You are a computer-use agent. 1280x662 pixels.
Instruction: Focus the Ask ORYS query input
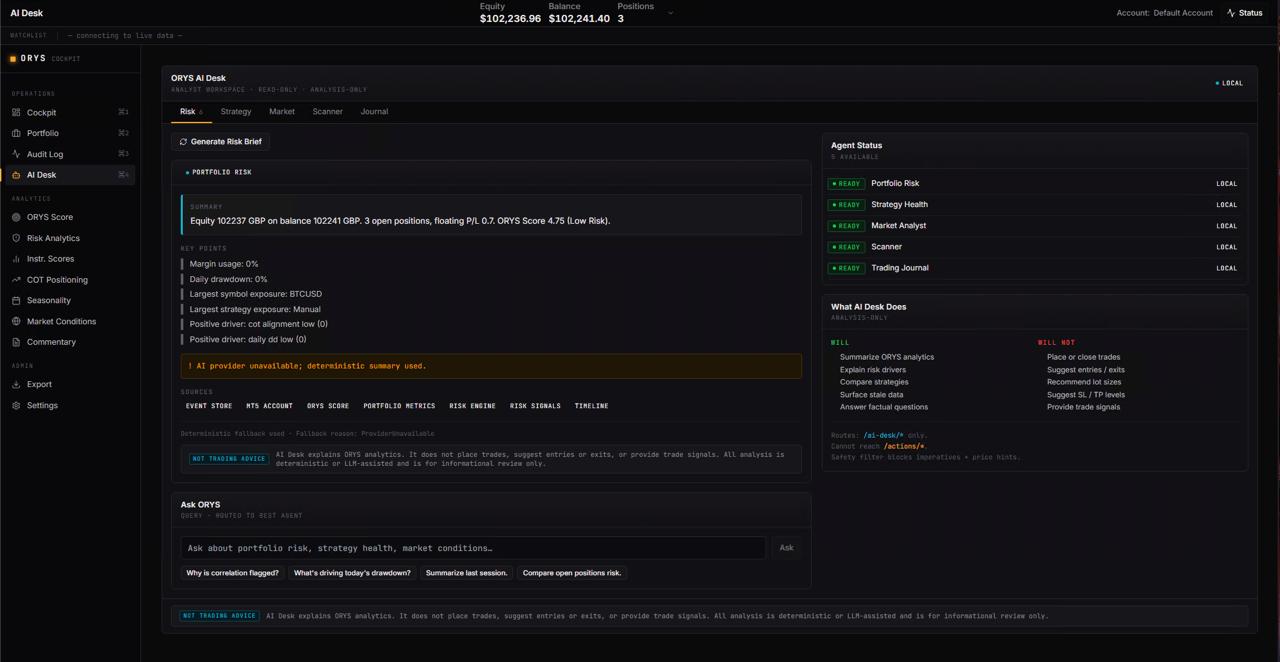(473, 548)
